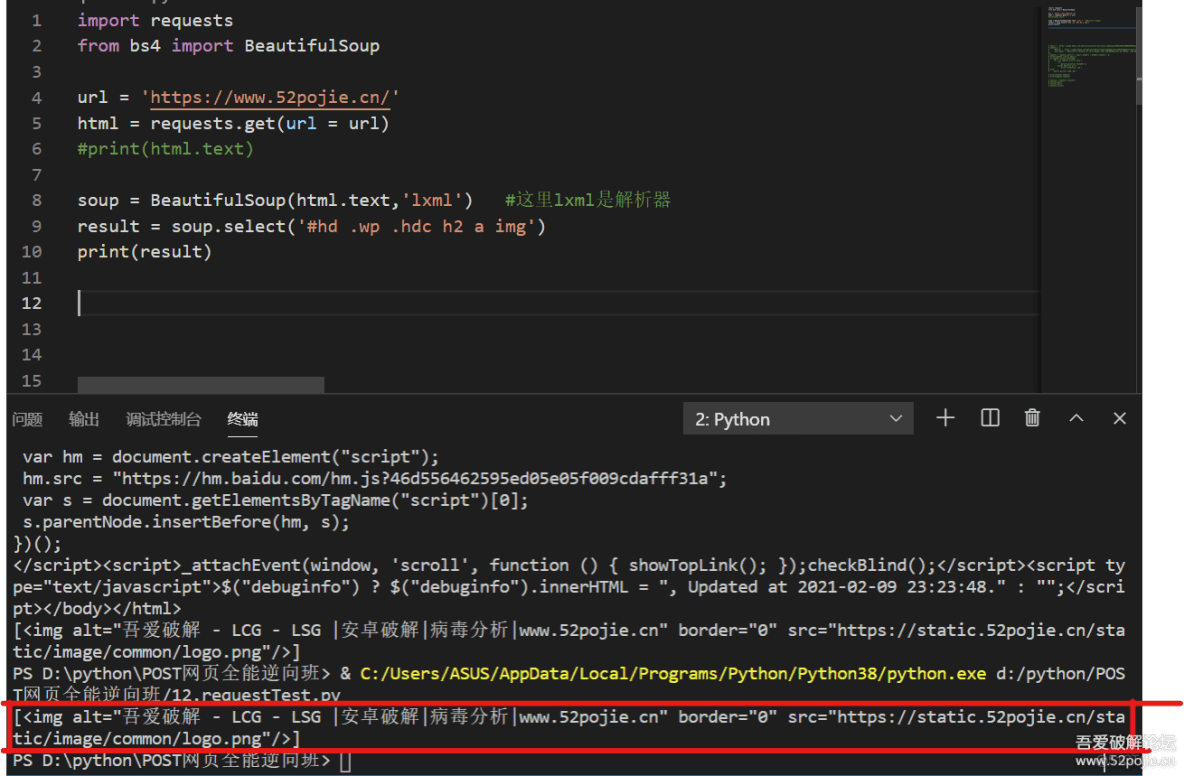Open the '2: Python' terminal selector dropdown
This screenshot has width=1184, height=776.
pos(798,419)
